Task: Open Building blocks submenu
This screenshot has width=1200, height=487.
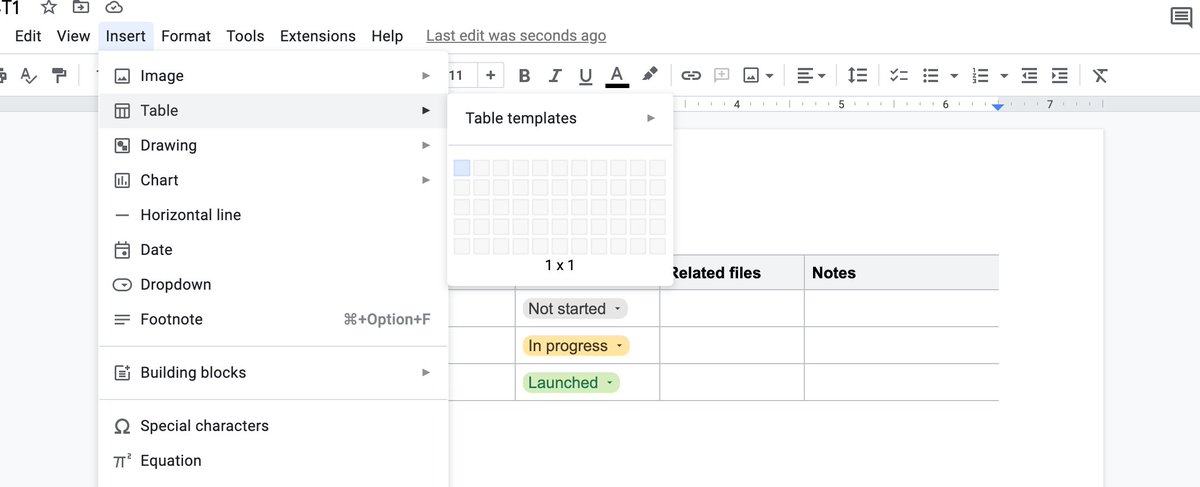Action: pos(273,373)
